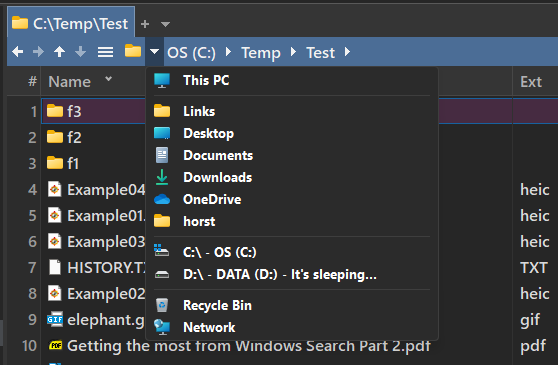This screenshot has height=365, width=558.
Task: Expand the arrow after OS (C:) breadcrumb
Action: [x=229, y=52]
